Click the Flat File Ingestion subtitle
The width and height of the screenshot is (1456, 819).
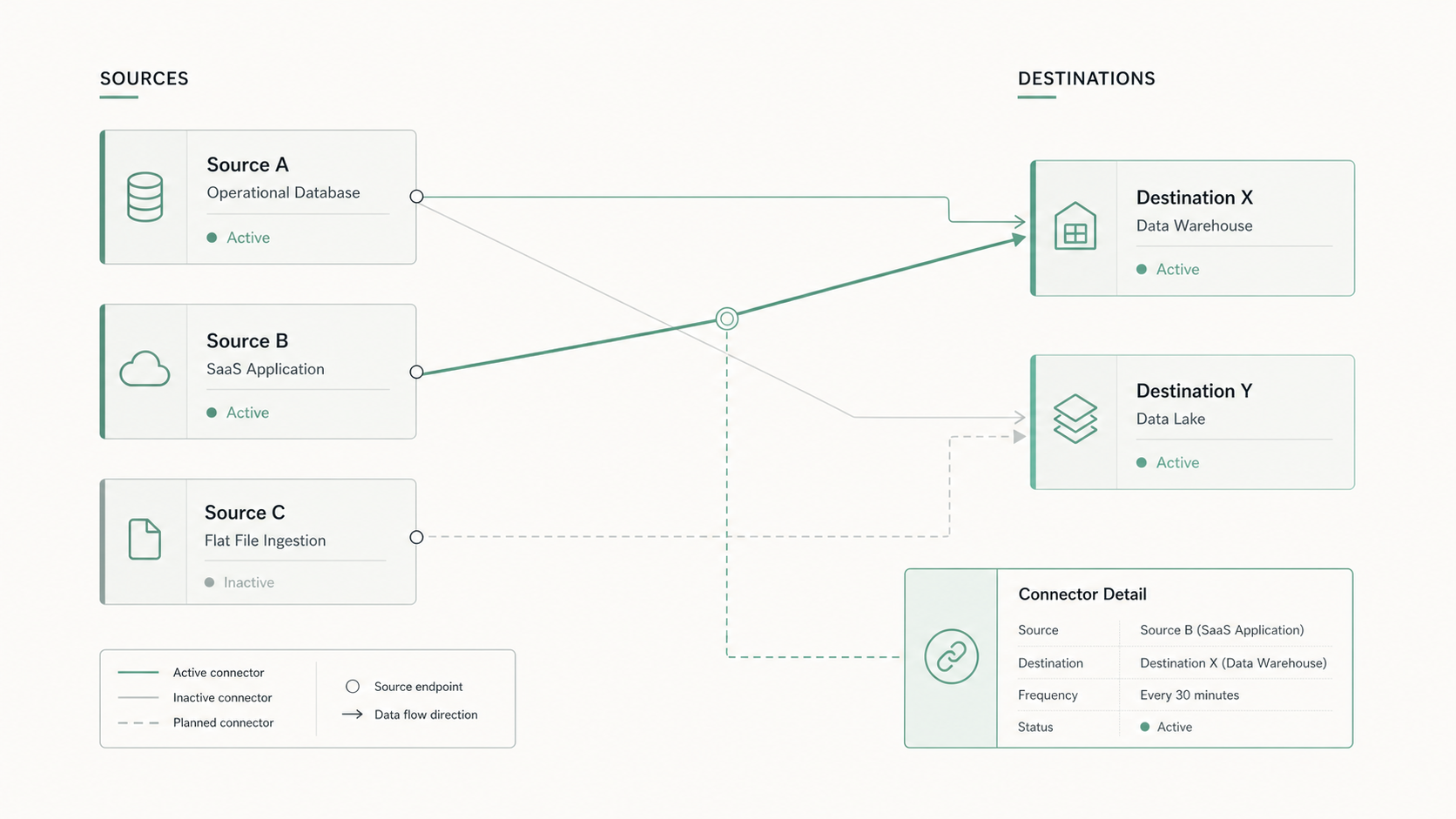[x=266, y=540]
